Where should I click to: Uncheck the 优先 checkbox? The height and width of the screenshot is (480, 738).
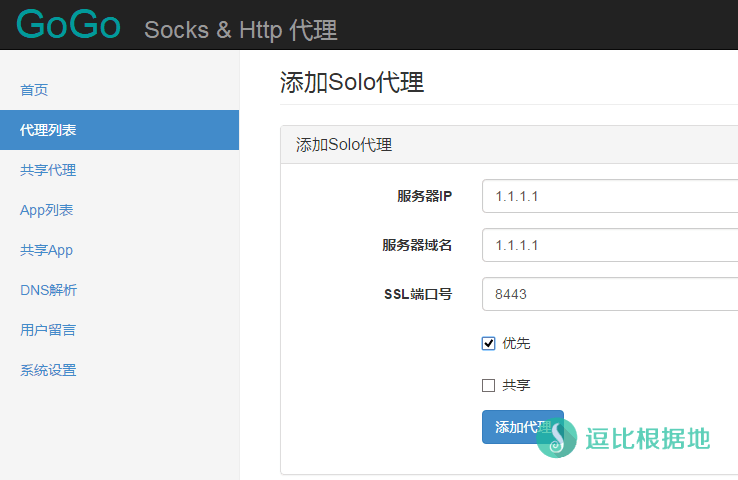click(489, 344)
